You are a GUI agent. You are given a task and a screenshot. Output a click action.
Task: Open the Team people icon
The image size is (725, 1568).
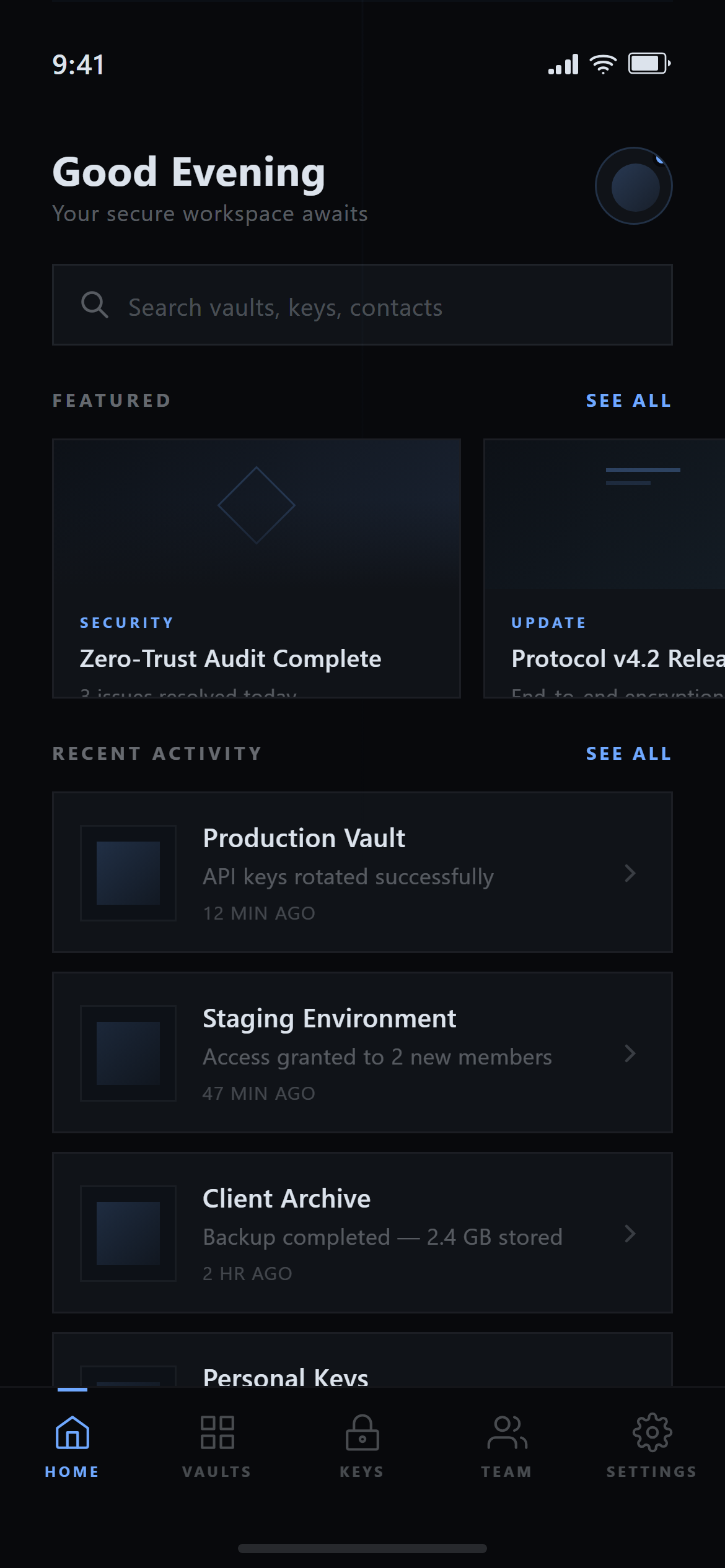[507, 1432]
